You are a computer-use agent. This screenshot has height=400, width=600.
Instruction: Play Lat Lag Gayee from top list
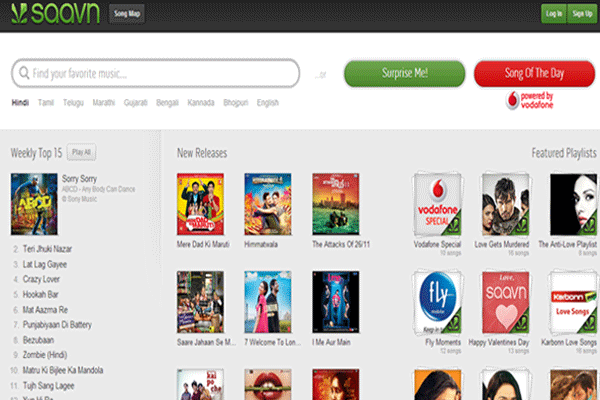coord(45,264)
